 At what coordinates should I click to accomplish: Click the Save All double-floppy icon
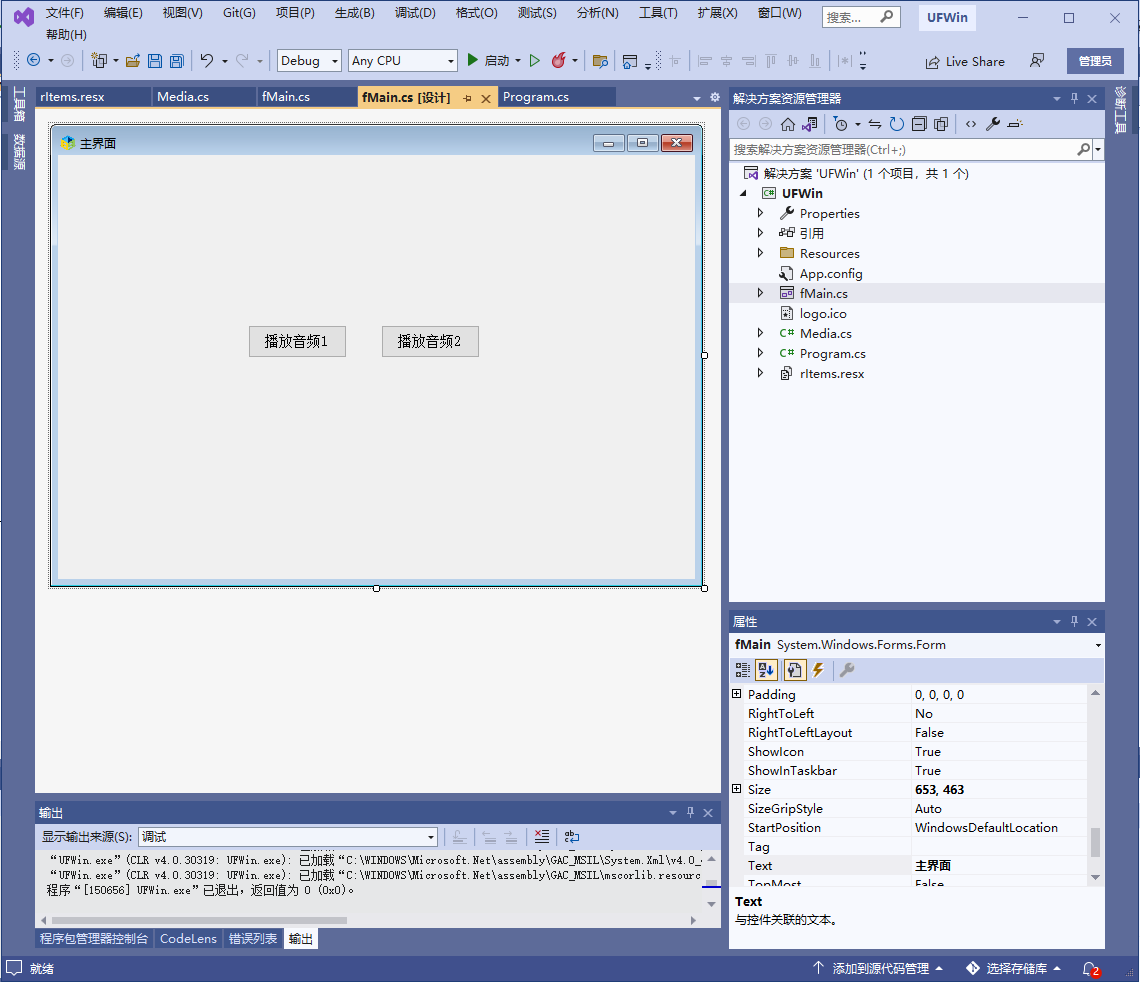point(177,61)
